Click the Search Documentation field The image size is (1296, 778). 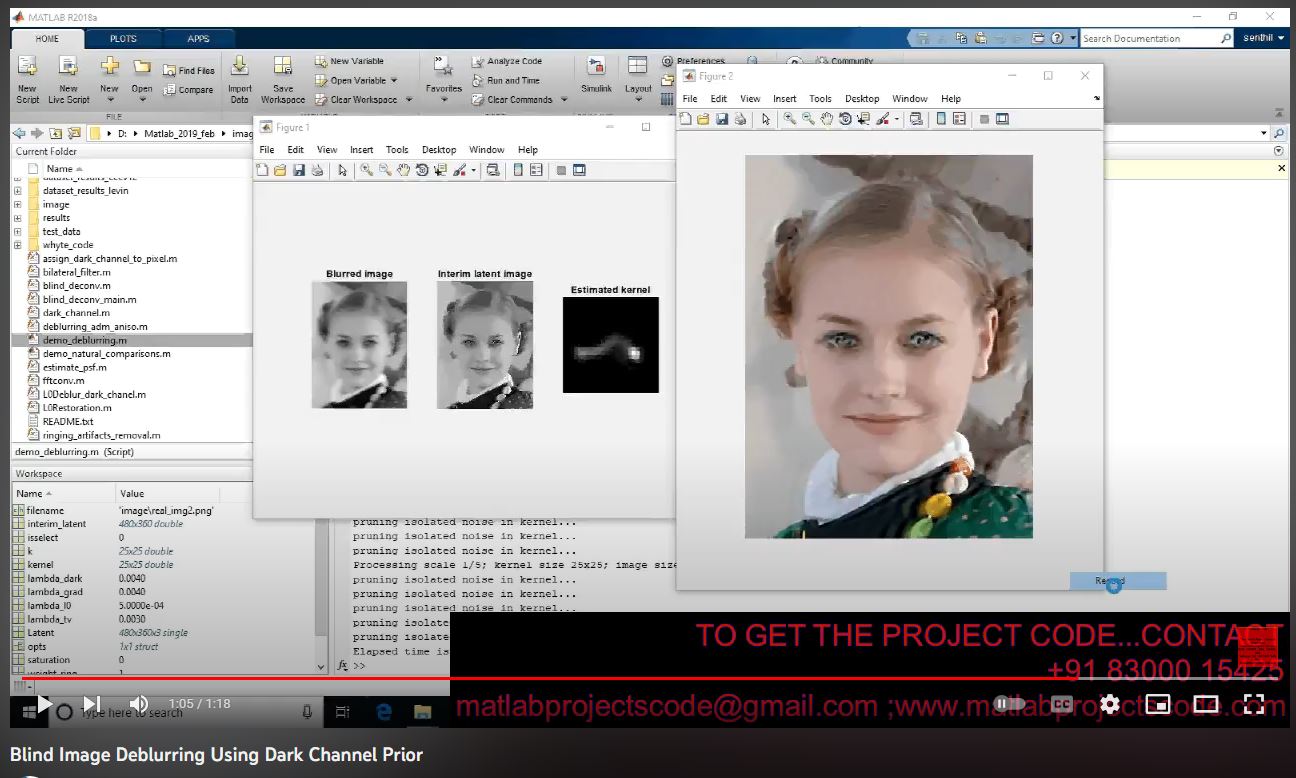(x=1150, y=39)
